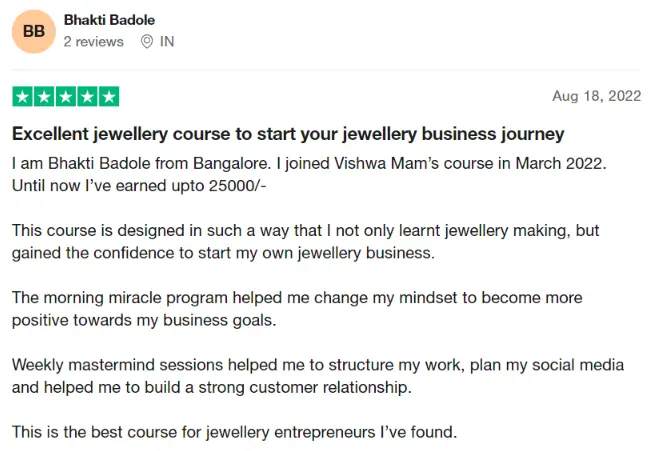Click the fourth green rating star
The height and width of the screenshot is (451, 655).
(87, 97)
